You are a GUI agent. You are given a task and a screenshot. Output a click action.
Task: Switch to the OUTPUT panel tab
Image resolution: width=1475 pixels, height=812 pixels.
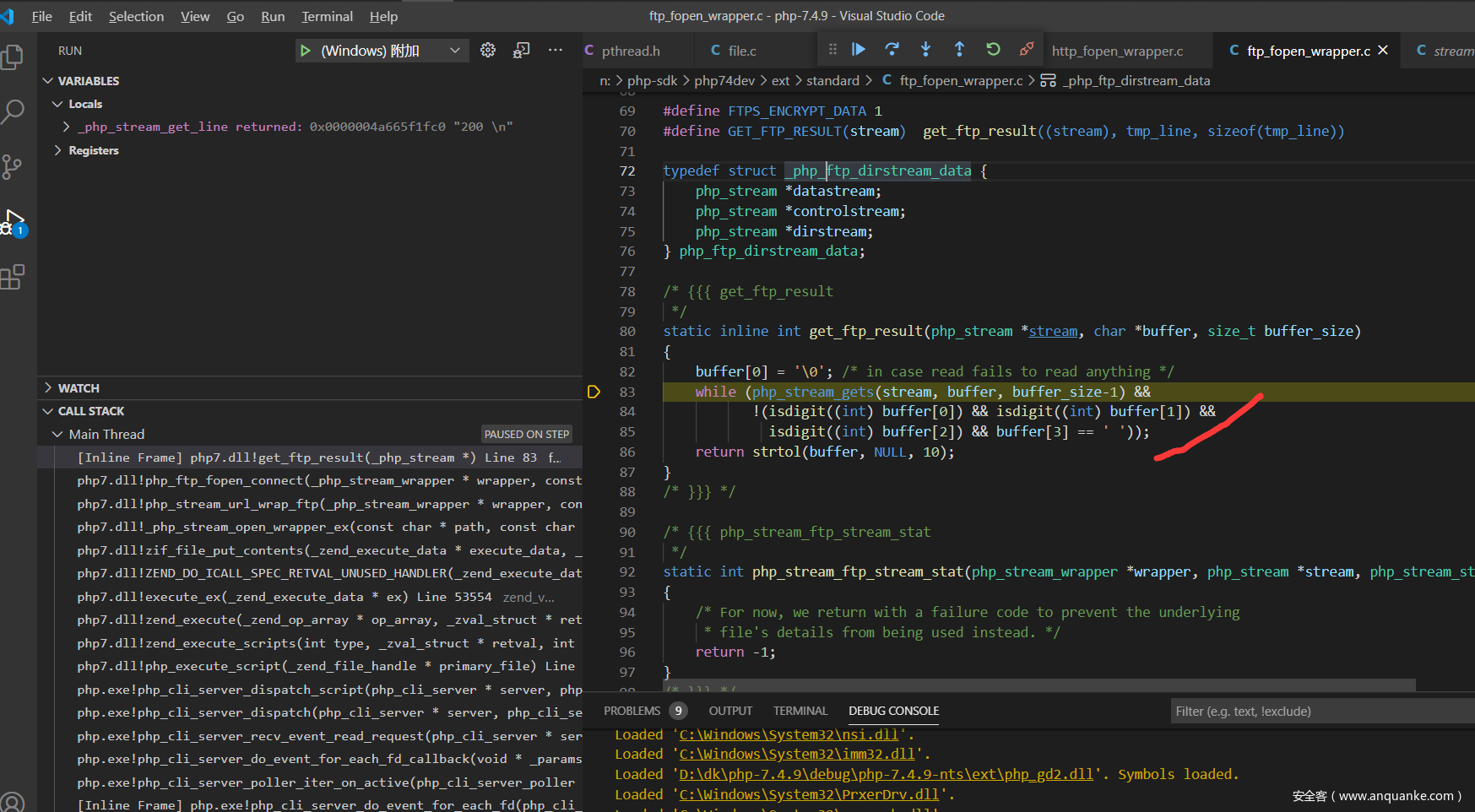pos(730,711)
